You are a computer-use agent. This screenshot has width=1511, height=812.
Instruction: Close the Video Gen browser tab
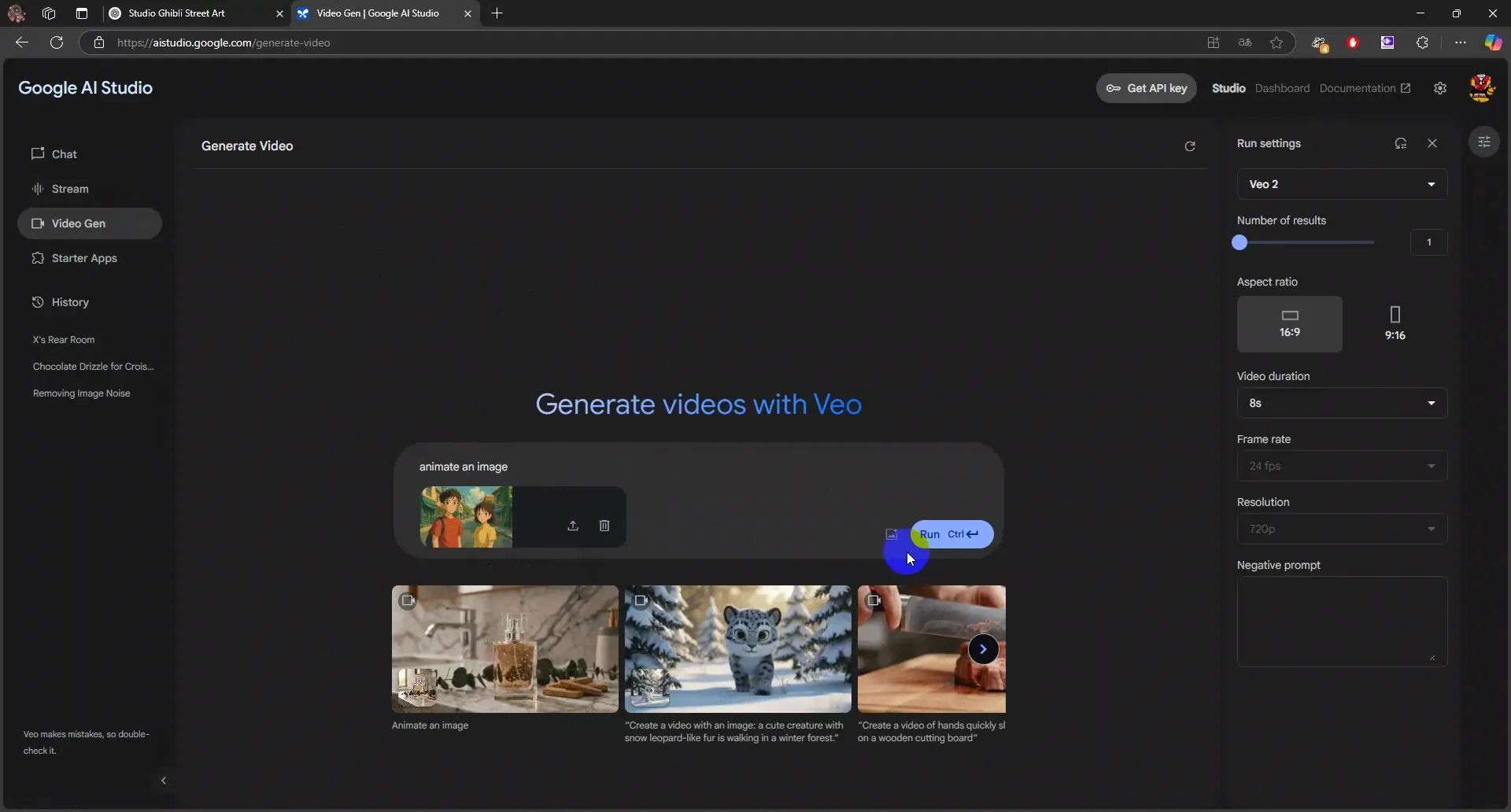[467, 13]
